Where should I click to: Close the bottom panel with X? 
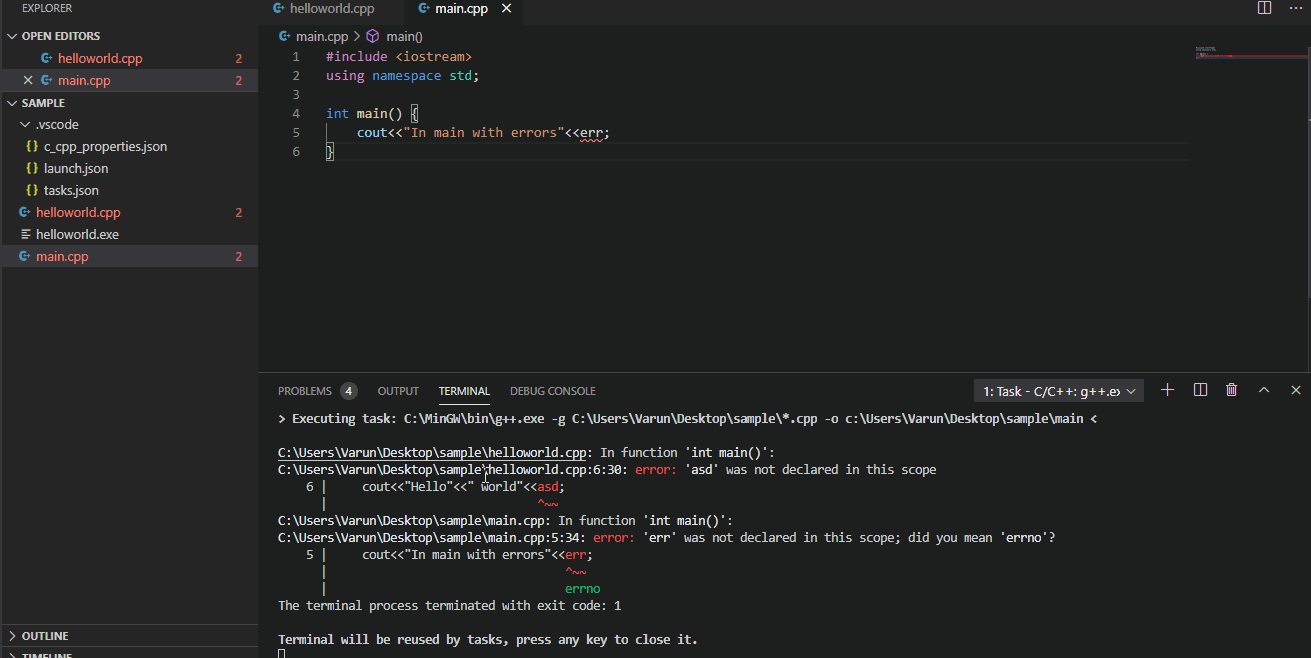coord(1296,390)
